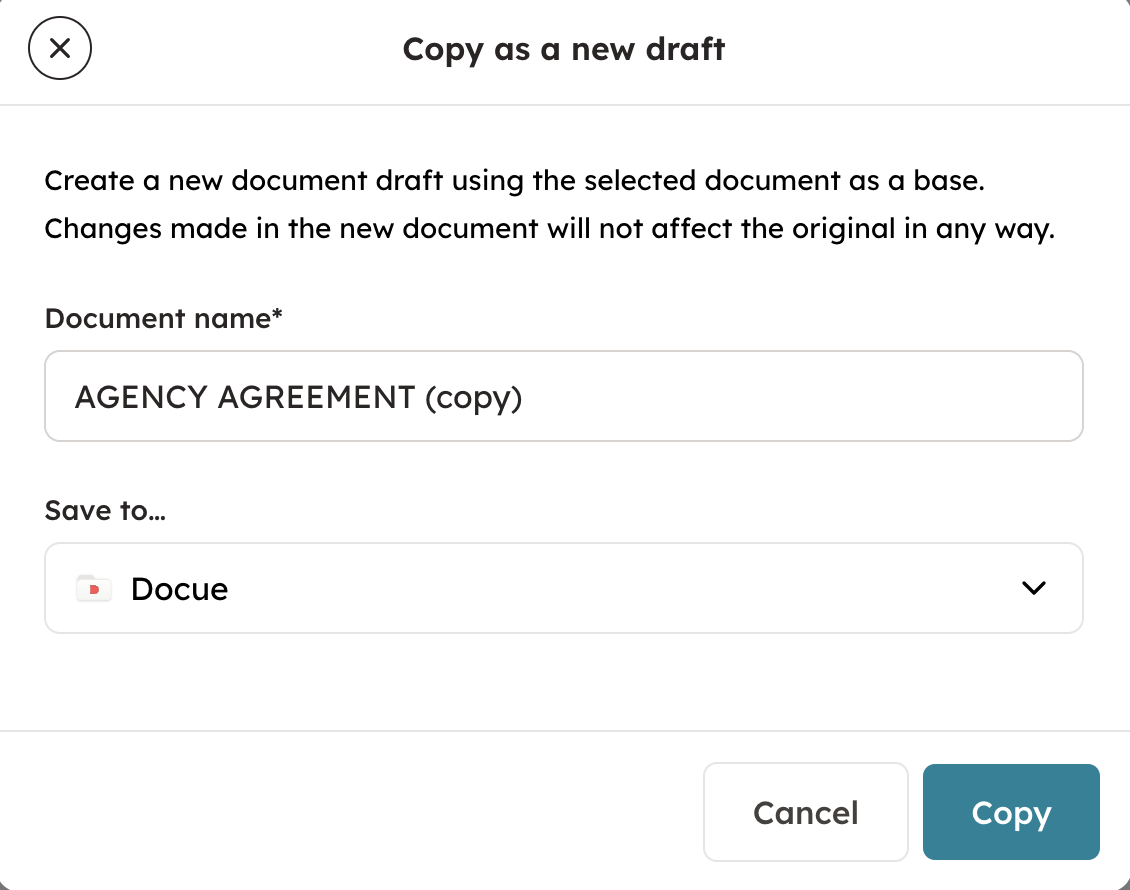1130x890 pixels.
Task: Click the "Document name*" label
Action: pyautogui.click(x=157, y=319)
